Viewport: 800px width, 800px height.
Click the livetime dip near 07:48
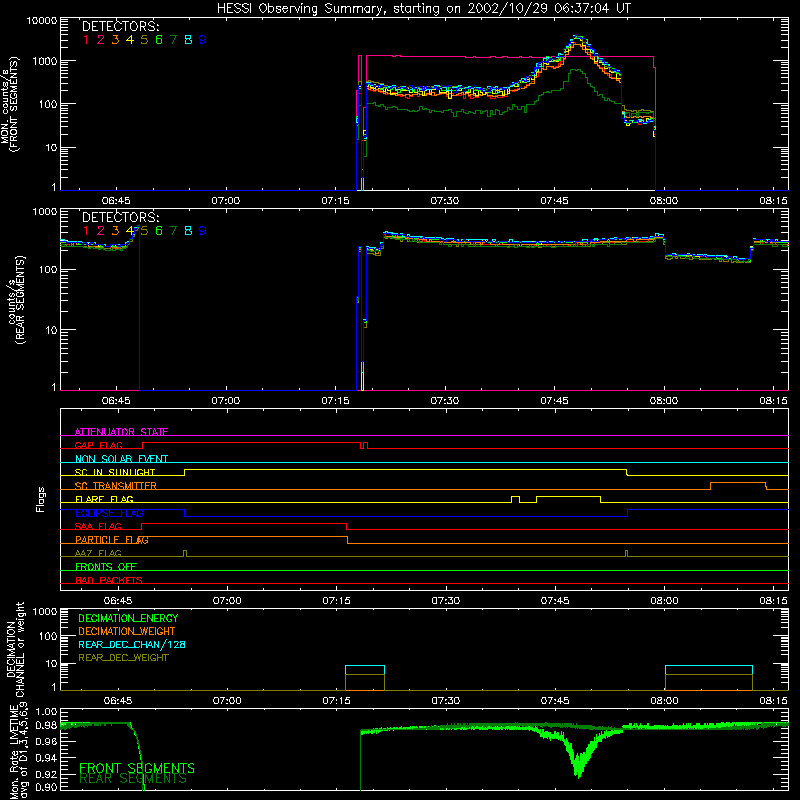578,764
